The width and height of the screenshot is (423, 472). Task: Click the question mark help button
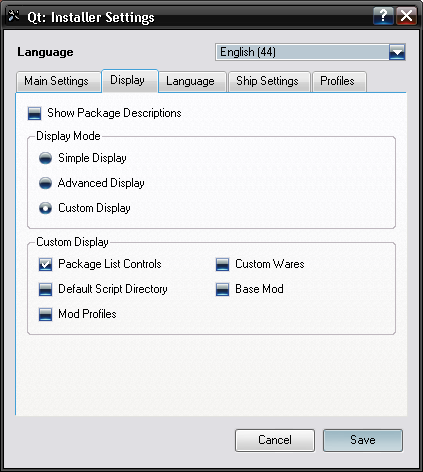(x=383, y=16)
